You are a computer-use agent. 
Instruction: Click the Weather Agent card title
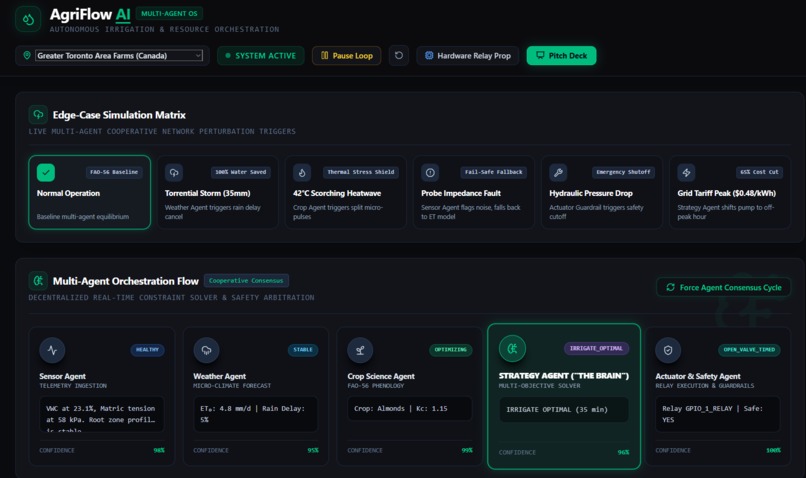219,376
